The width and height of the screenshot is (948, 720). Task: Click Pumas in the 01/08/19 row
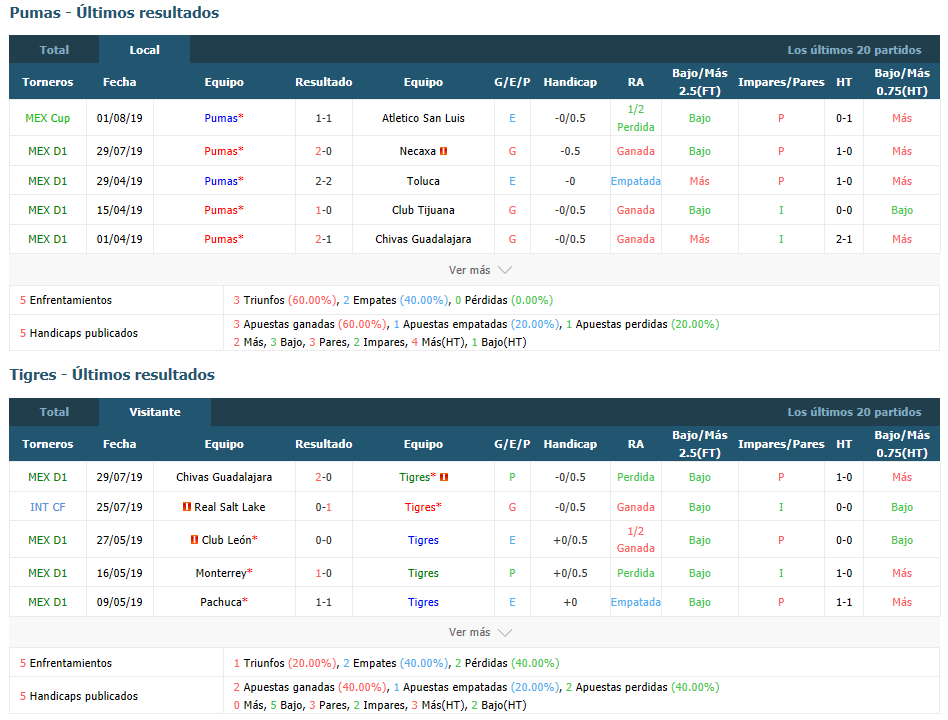(221, 118)
